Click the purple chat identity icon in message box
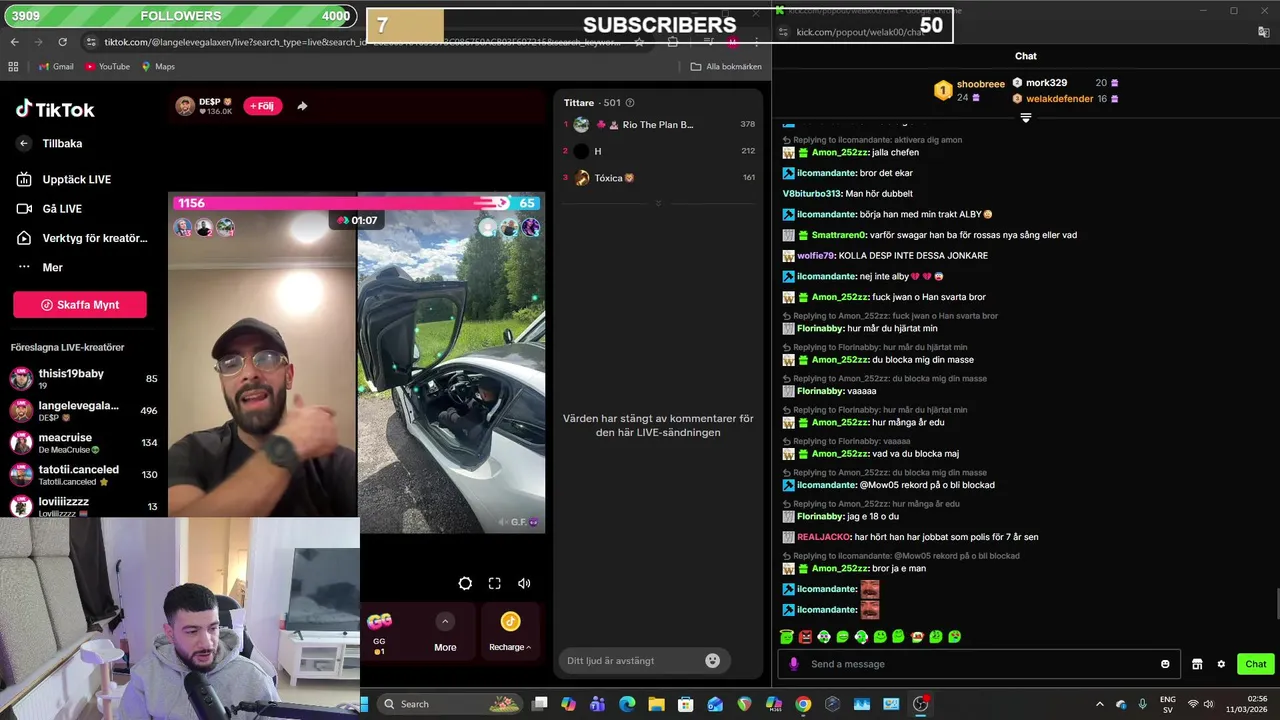The width and height of the screenshot is (1280, 720). (794, 664)
